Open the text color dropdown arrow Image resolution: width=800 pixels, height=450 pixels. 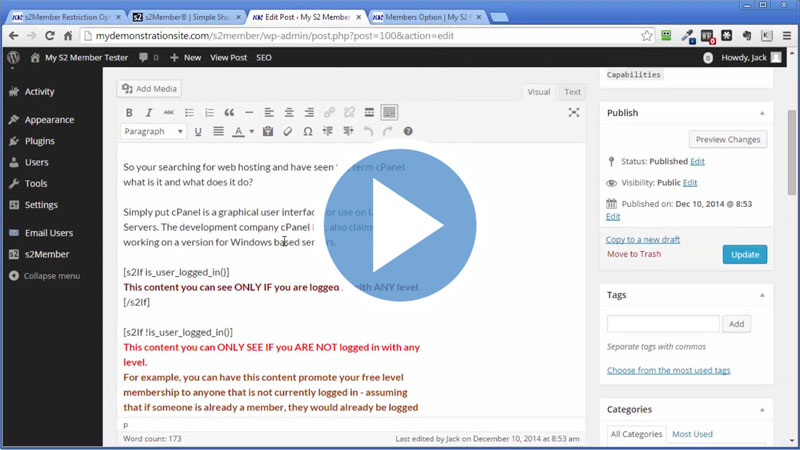click(x=251, y=132)
